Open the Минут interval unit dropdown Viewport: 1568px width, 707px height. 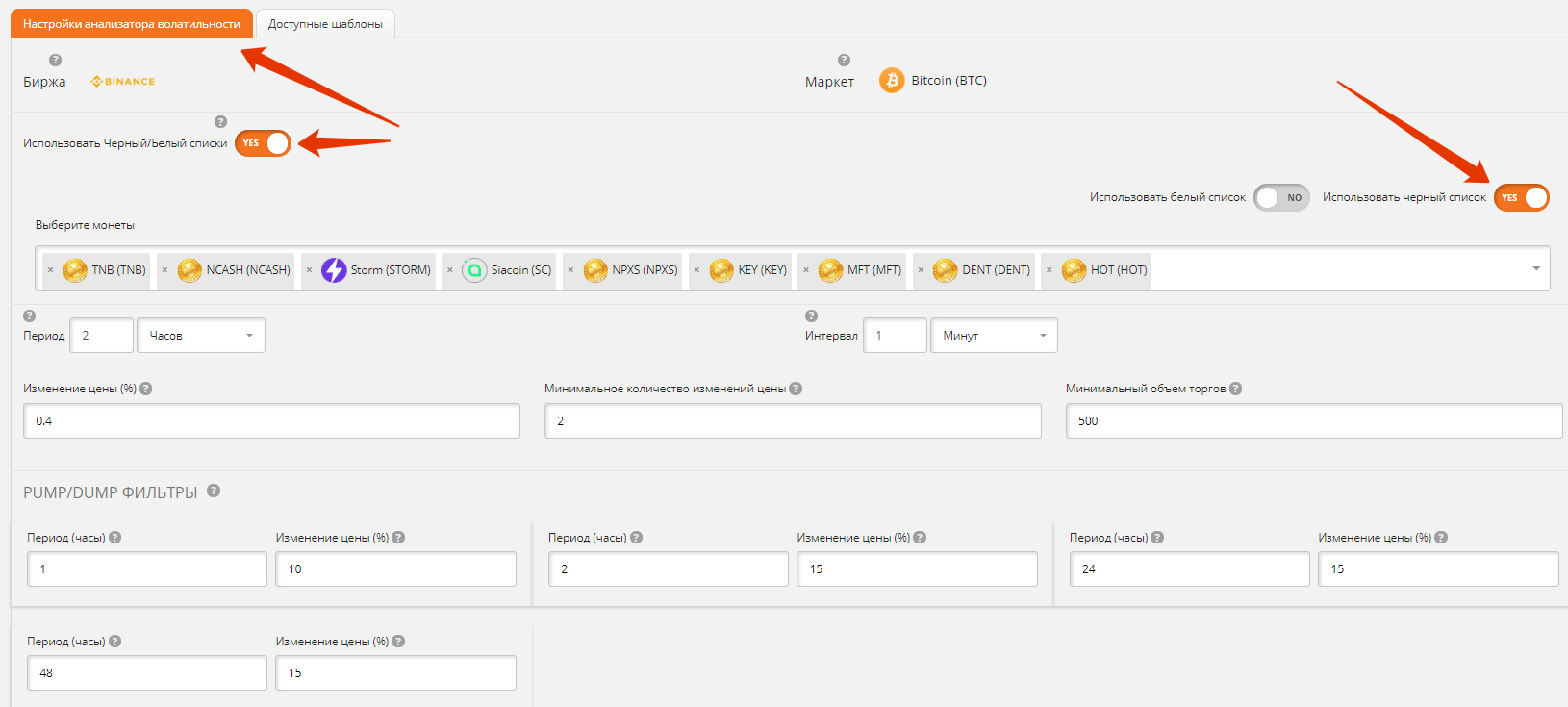tap(994, 336)
